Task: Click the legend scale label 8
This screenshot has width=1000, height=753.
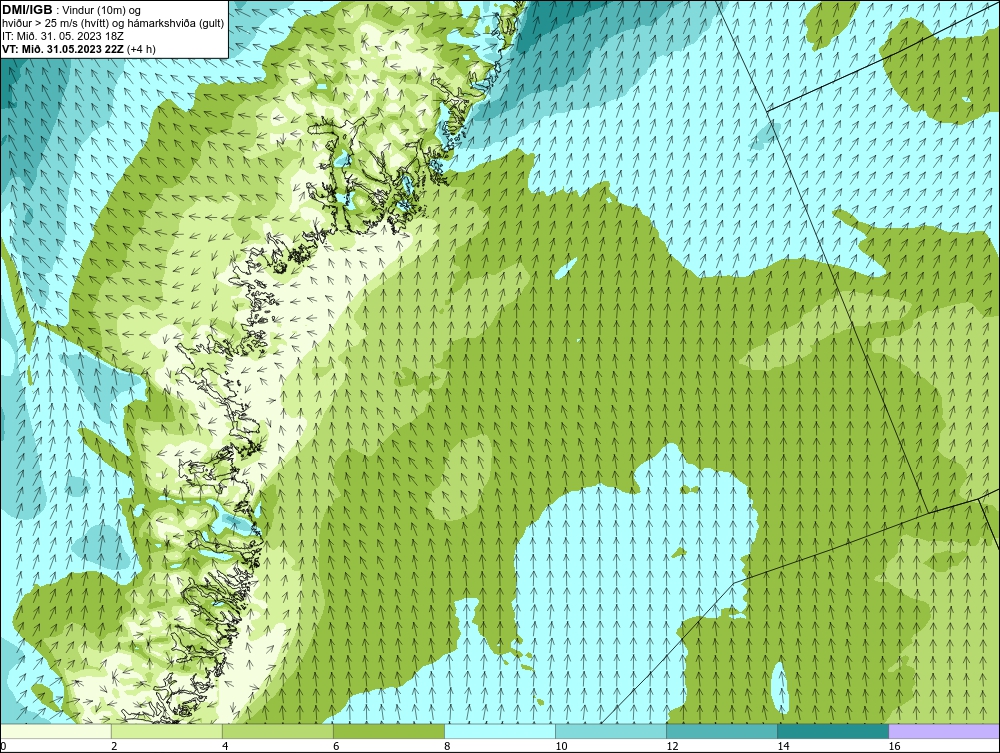Action: tap(446, 746)
